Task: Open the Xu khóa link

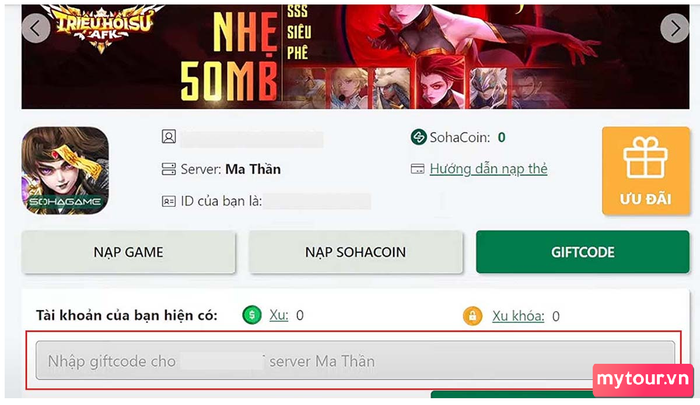Action: tap(518, 316)
